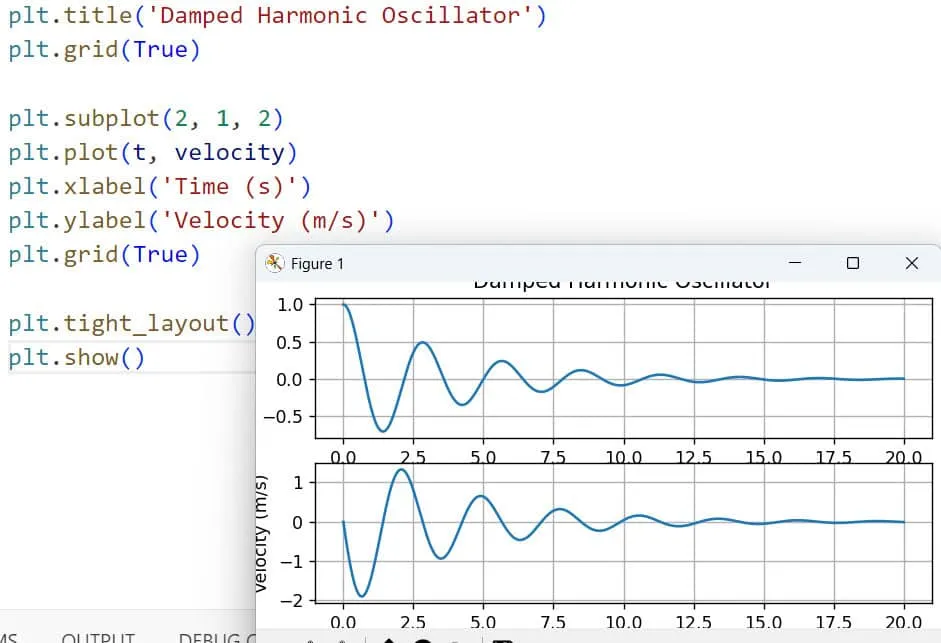Click the plt.grid(True) line below plt.title
This screenshot has width=941, height=643.
tap(104, 50)
